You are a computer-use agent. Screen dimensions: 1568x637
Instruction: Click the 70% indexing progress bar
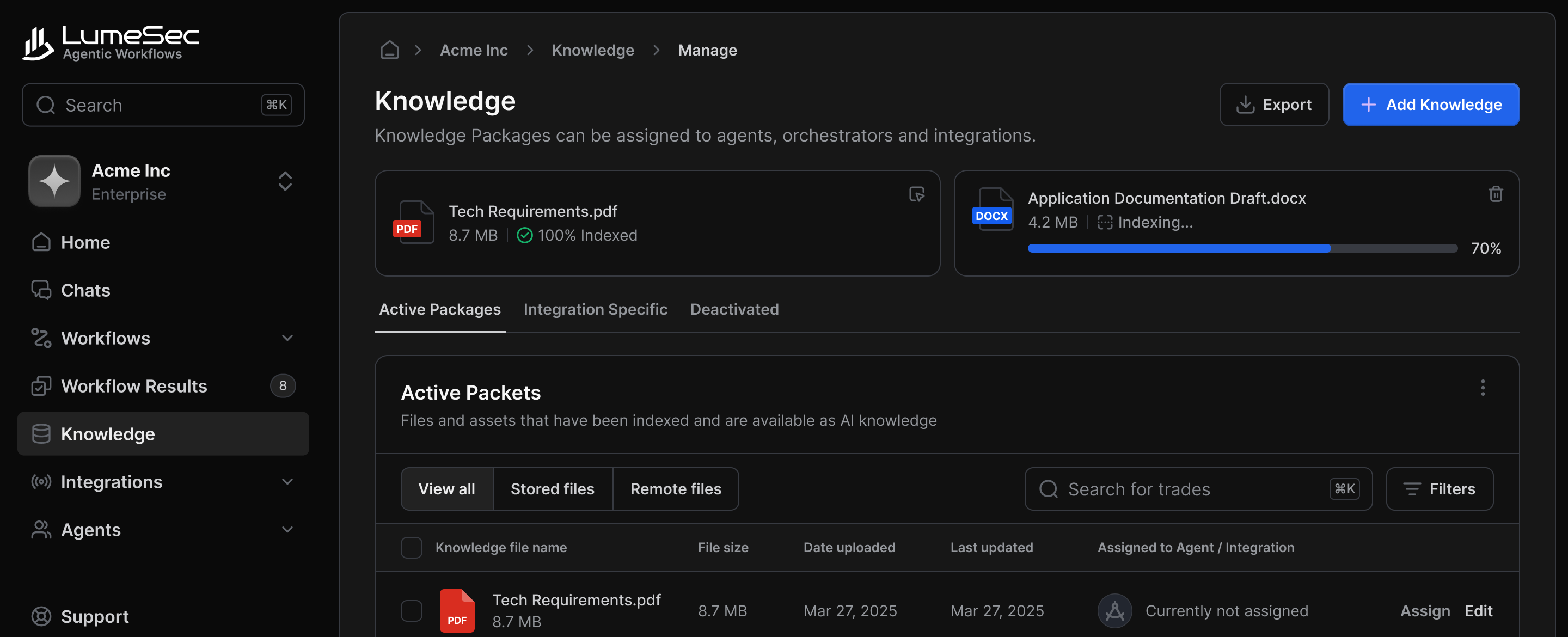[1242, 248]
